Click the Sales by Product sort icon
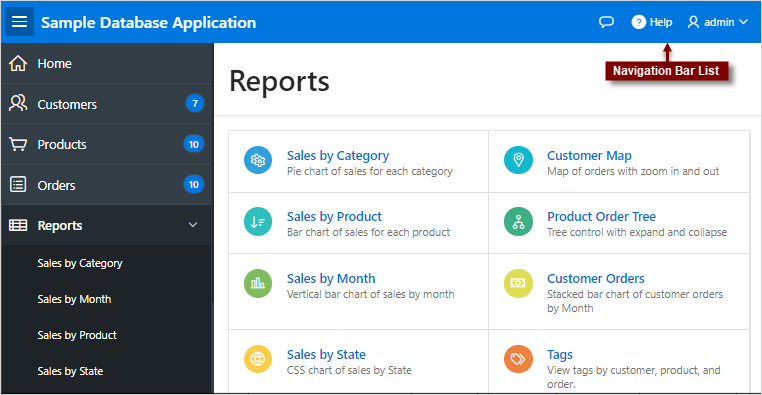 (258, 222)
